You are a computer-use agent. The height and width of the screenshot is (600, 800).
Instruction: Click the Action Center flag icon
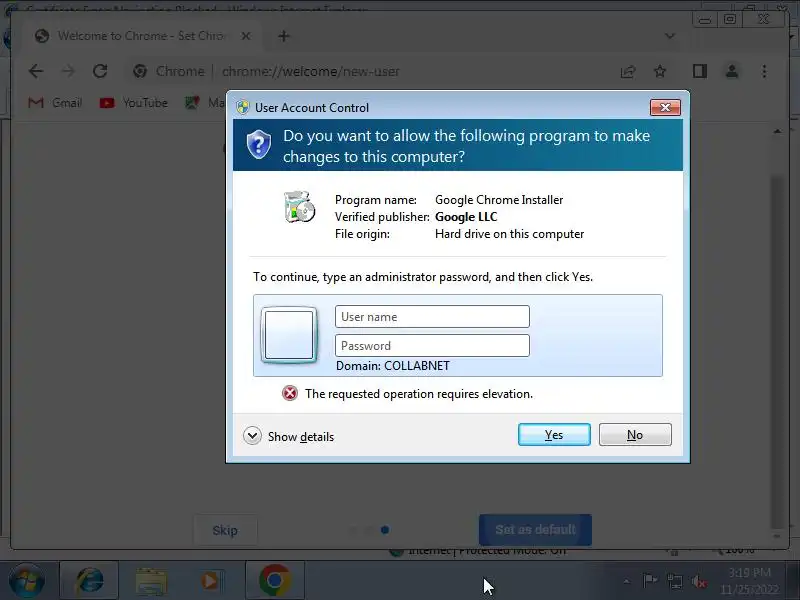point(649,581)
